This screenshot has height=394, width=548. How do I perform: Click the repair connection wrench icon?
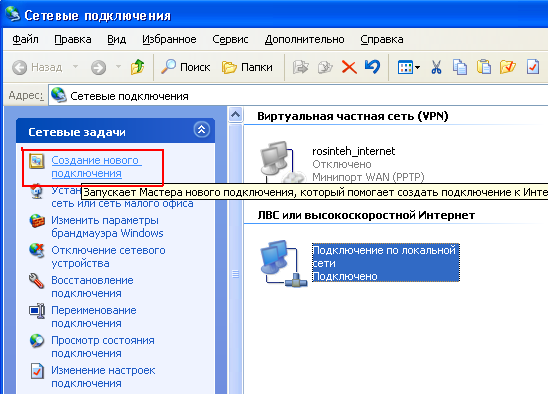click(36, 281)
